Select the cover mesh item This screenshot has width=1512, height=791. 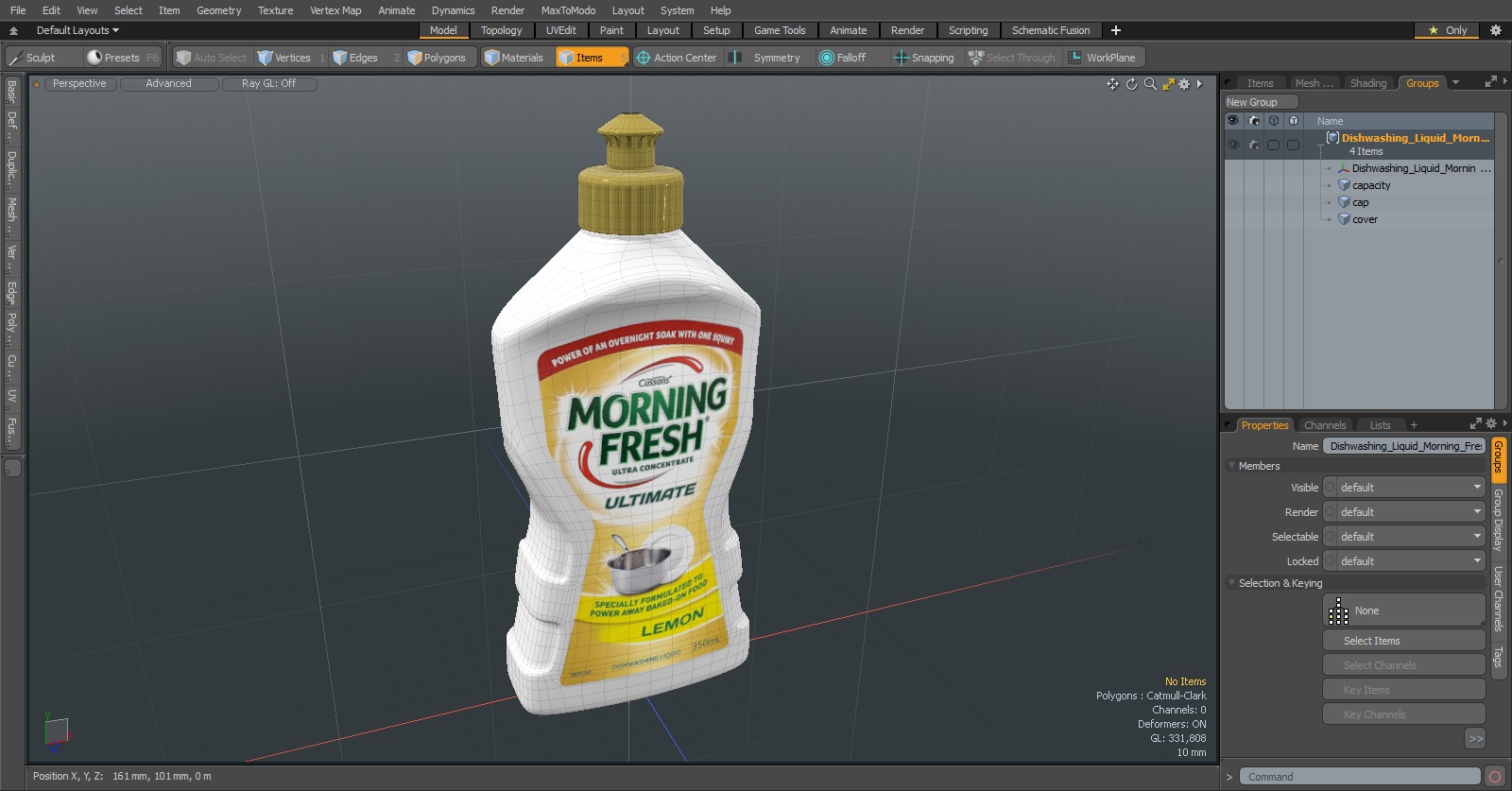1365,219
